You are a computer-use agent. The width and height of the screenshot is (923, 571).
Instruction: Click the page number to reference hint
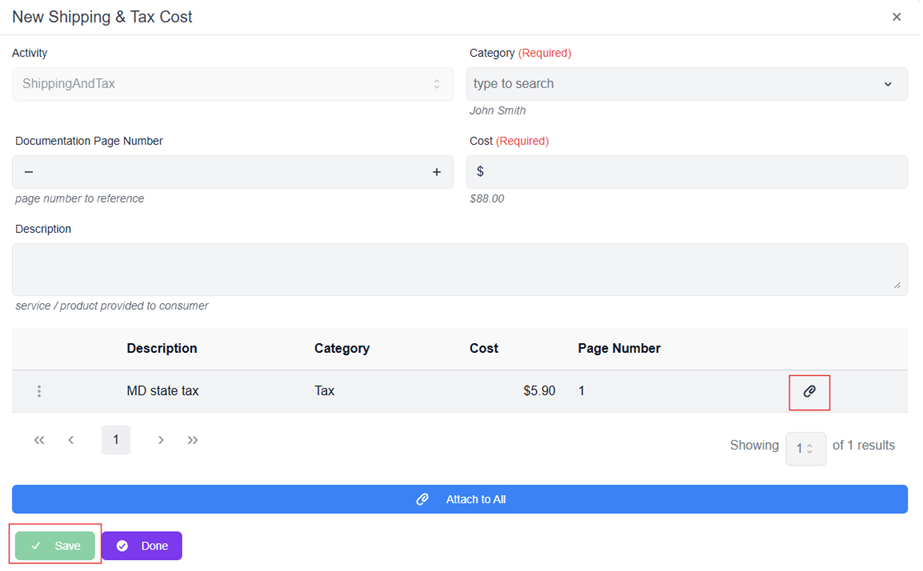[x=79, y=199]
